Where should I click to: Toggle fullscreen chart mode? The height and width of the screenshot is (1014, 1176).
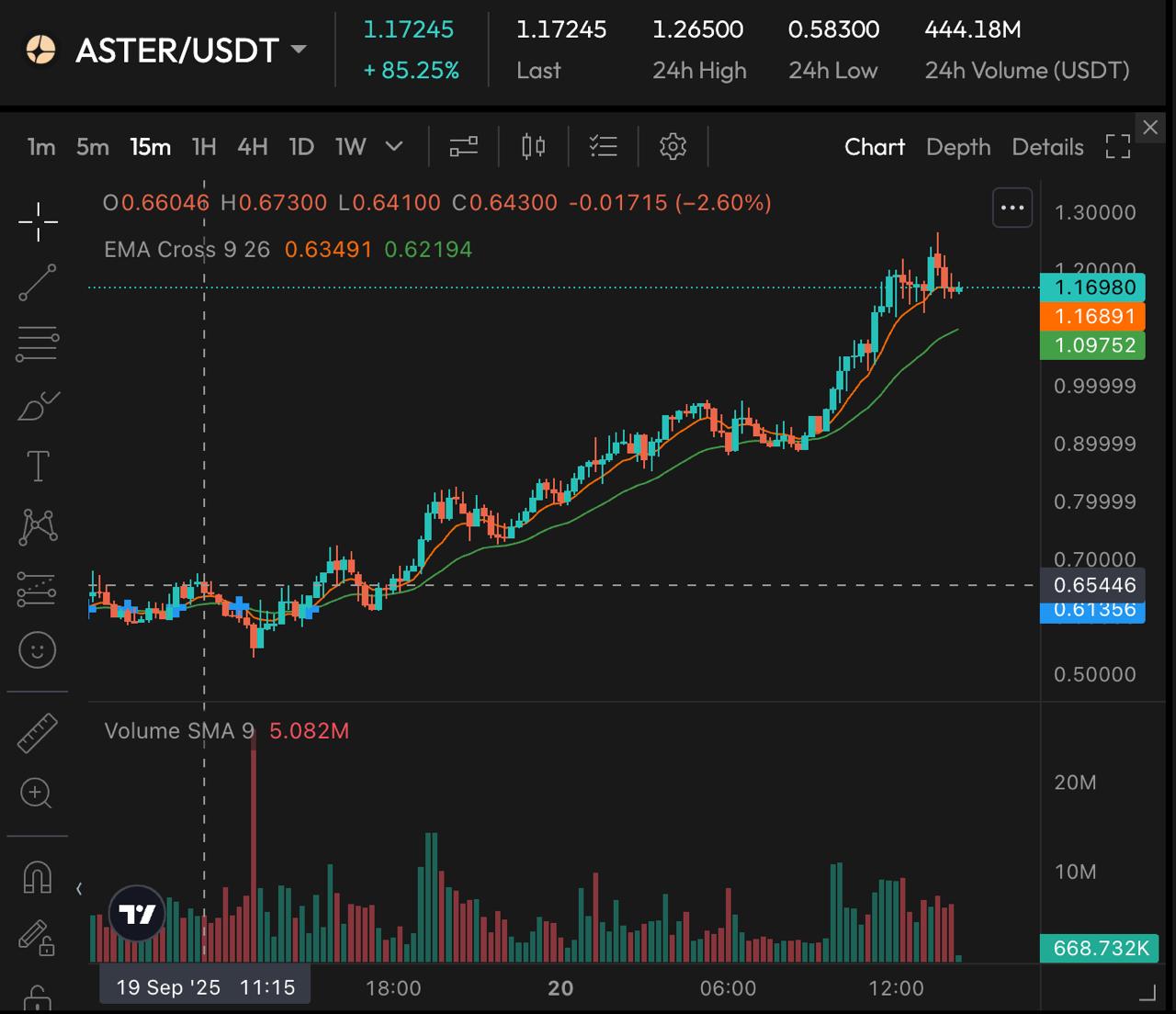point(1117,147)
